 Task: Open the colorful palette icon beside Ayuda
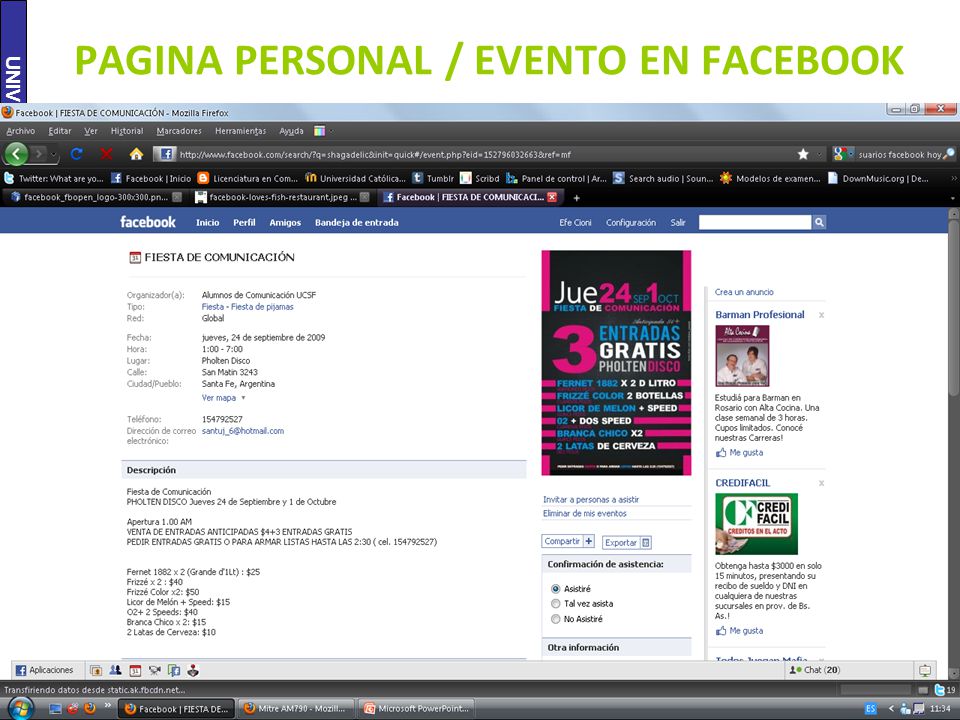319,130
